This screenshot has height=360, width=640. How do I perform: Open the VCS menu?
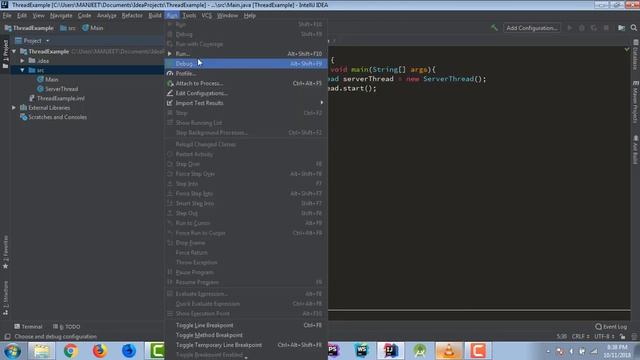point(207,16)
